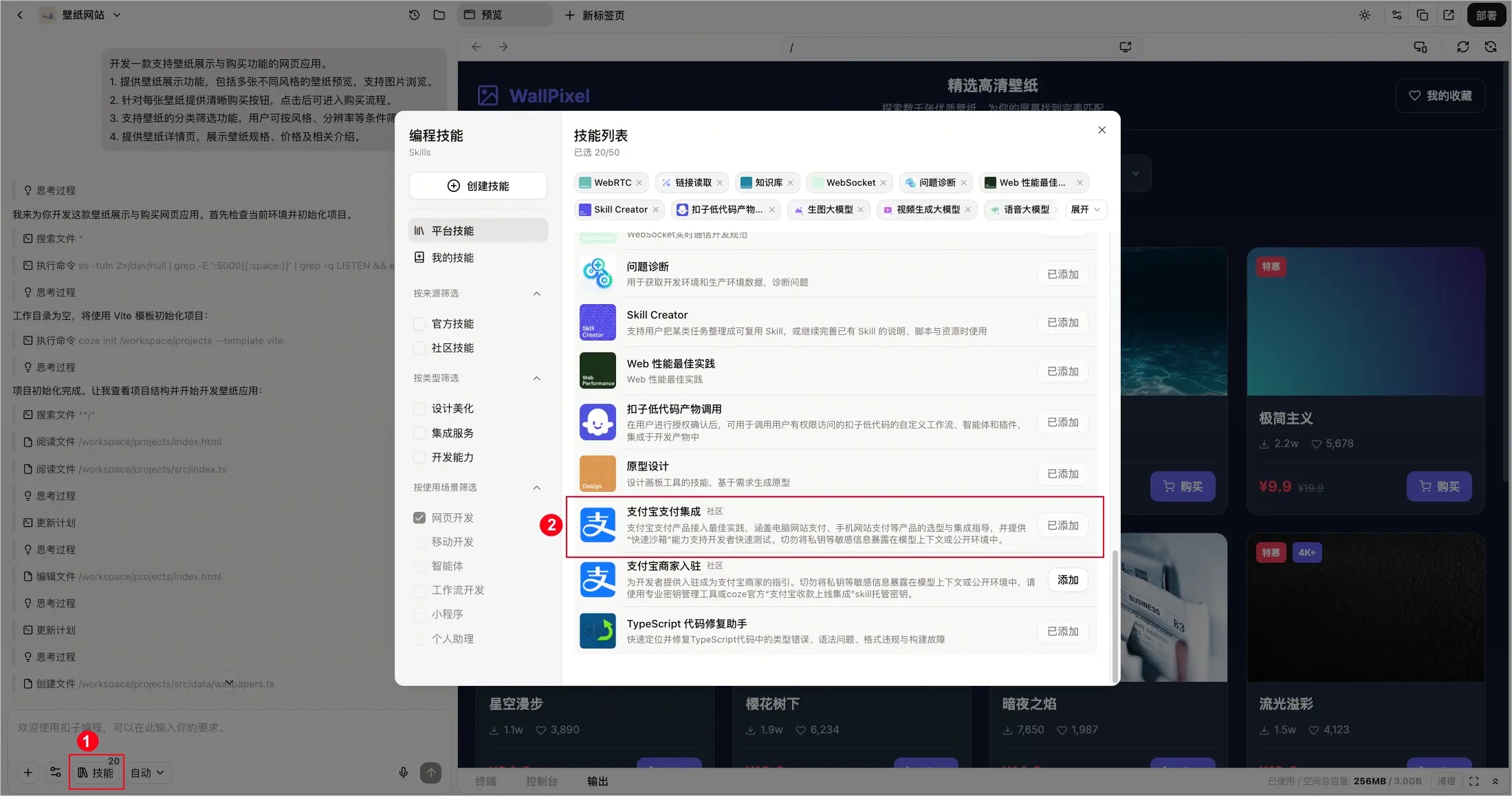Expand the status bar chevron icon
The image size is (1512, 796).
[1495, 782]
